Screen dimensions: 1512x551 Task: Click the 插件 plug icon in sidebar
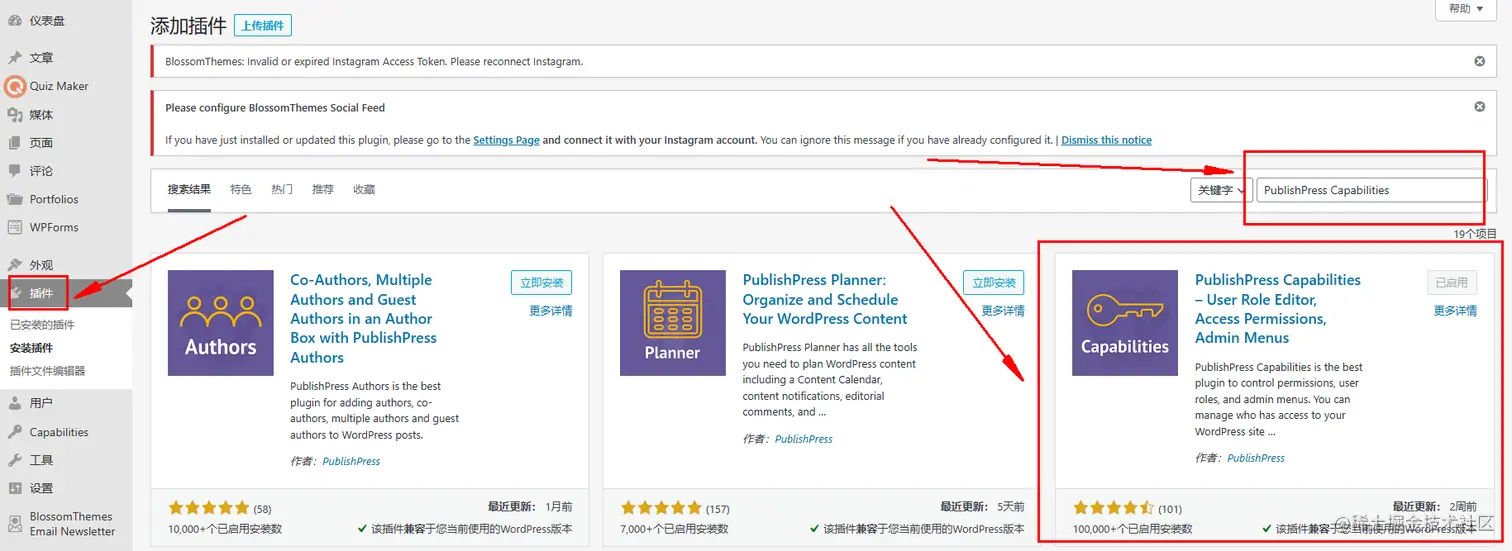click(17, 293)
